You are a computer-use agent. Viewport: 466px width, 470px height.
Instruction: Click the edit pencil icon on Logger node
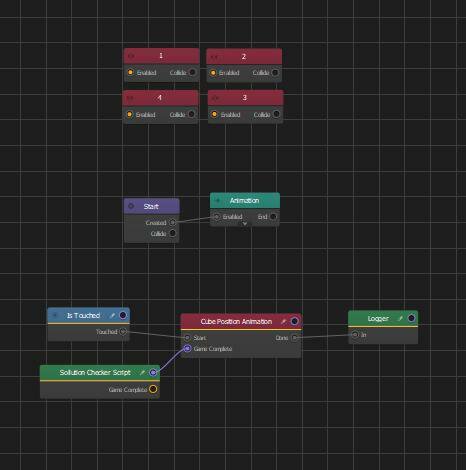click(400, 319)
